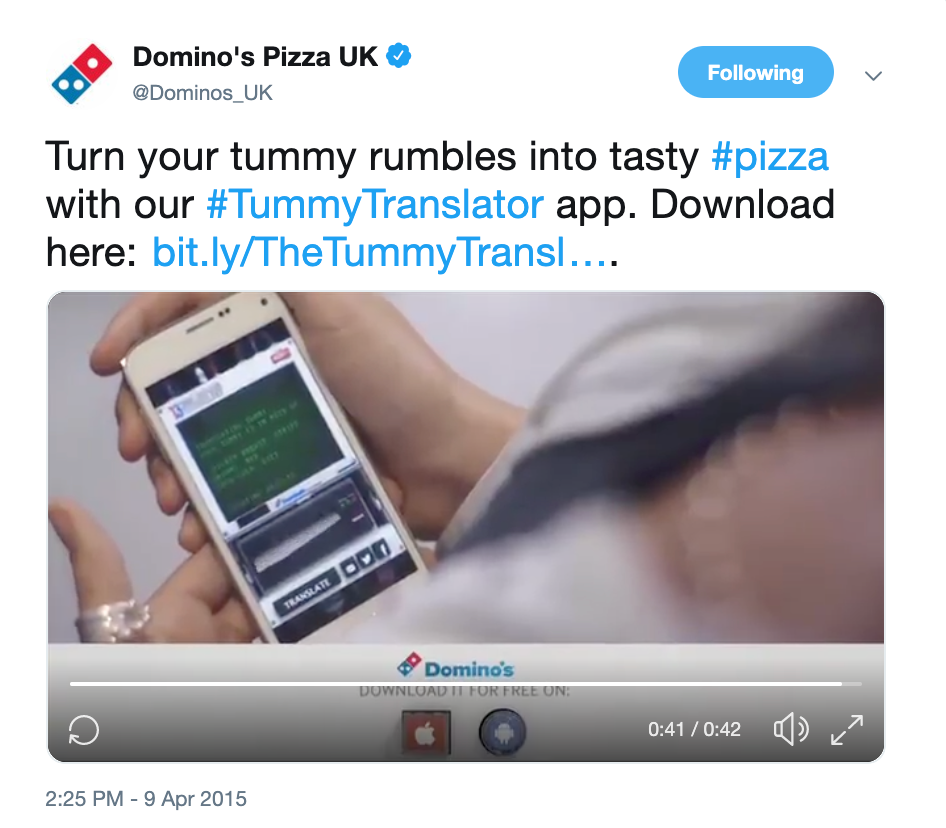Seek on the video progress bar
The width and height of the screenshot is (946, 828).
(465, 684)
